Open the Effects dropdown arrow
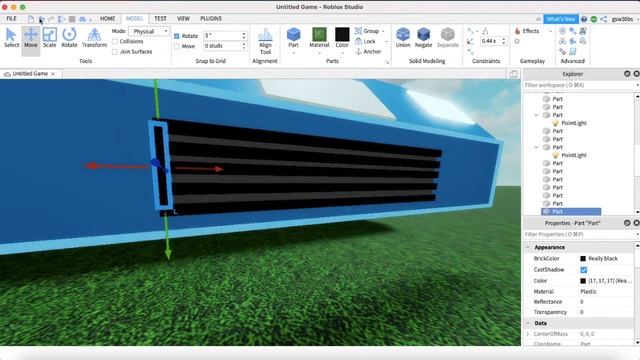The height and width of the screenshot is (360, 640). (x=550, y=31)
